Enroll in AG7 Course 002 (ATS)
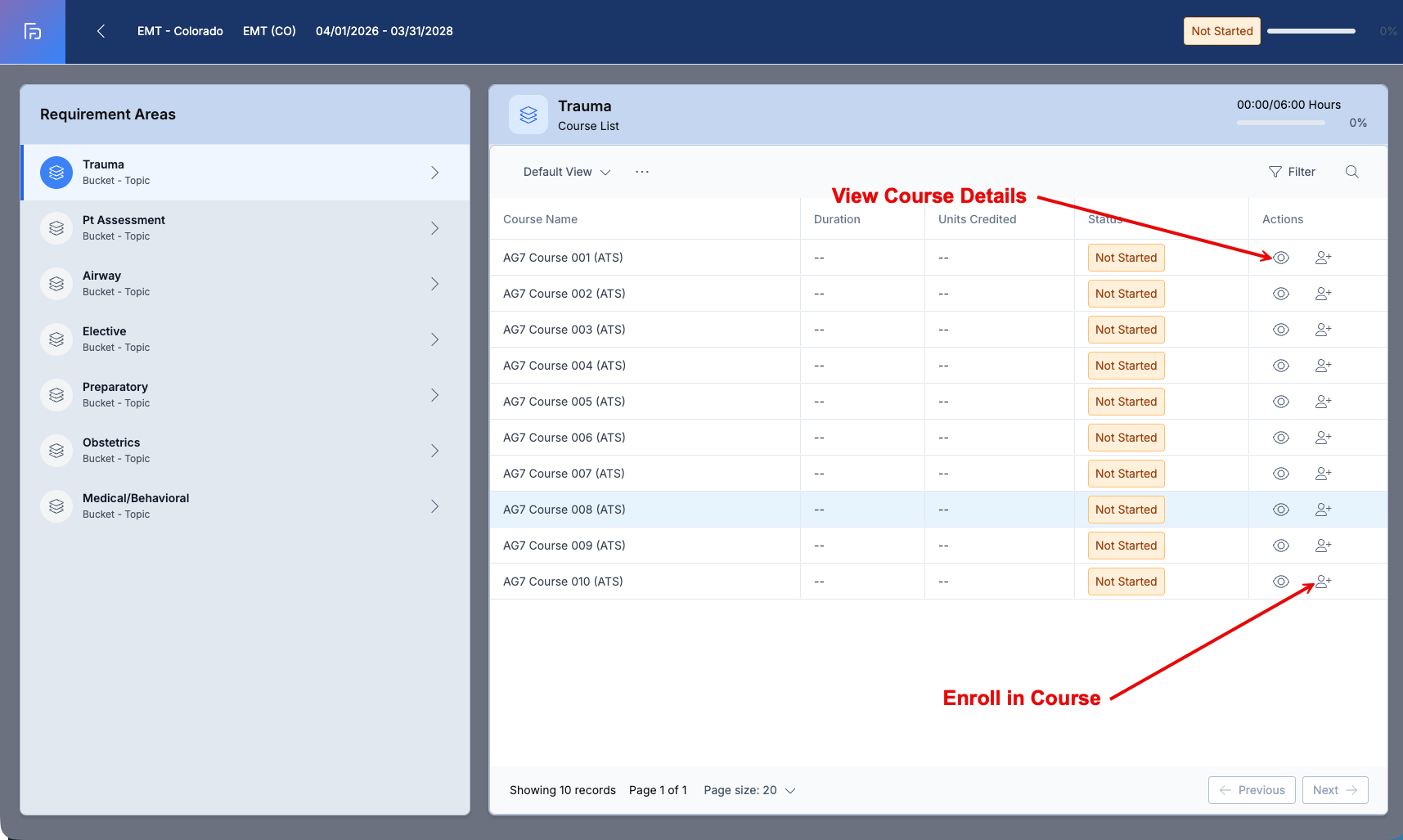1403x840 pixels. [x=1323, y=294]
